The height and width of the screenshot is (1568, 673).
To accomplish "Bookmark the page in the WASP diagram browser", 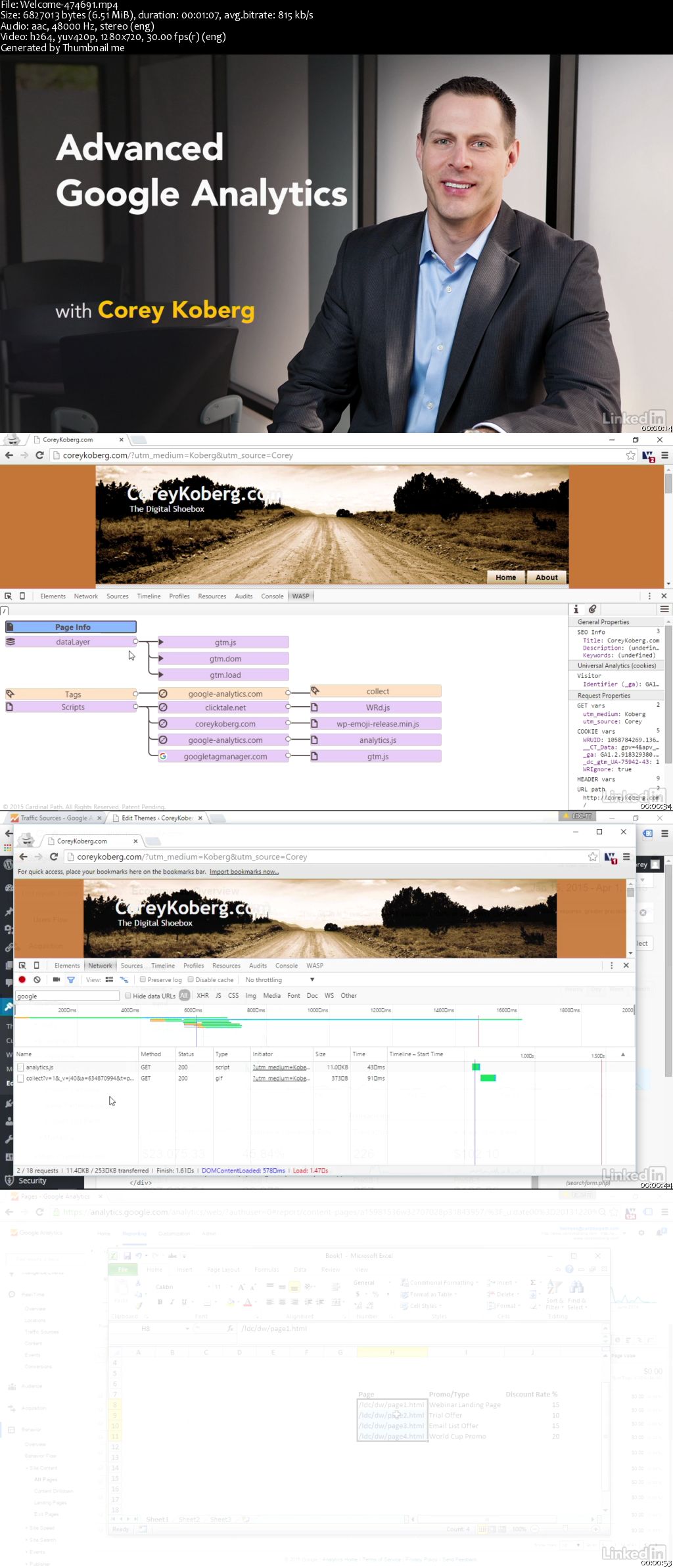I will [x=630, y=455].
